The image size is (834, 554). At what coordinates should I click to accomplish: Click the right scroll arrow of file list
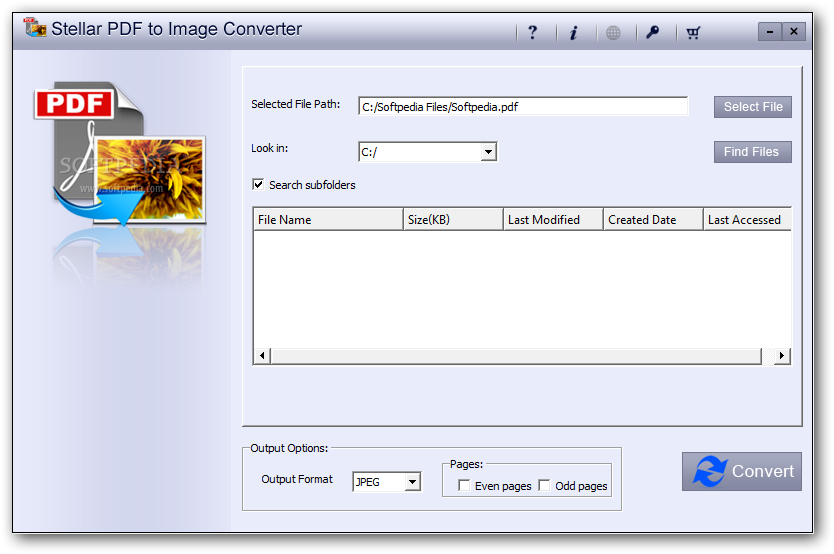coord(781,356)
